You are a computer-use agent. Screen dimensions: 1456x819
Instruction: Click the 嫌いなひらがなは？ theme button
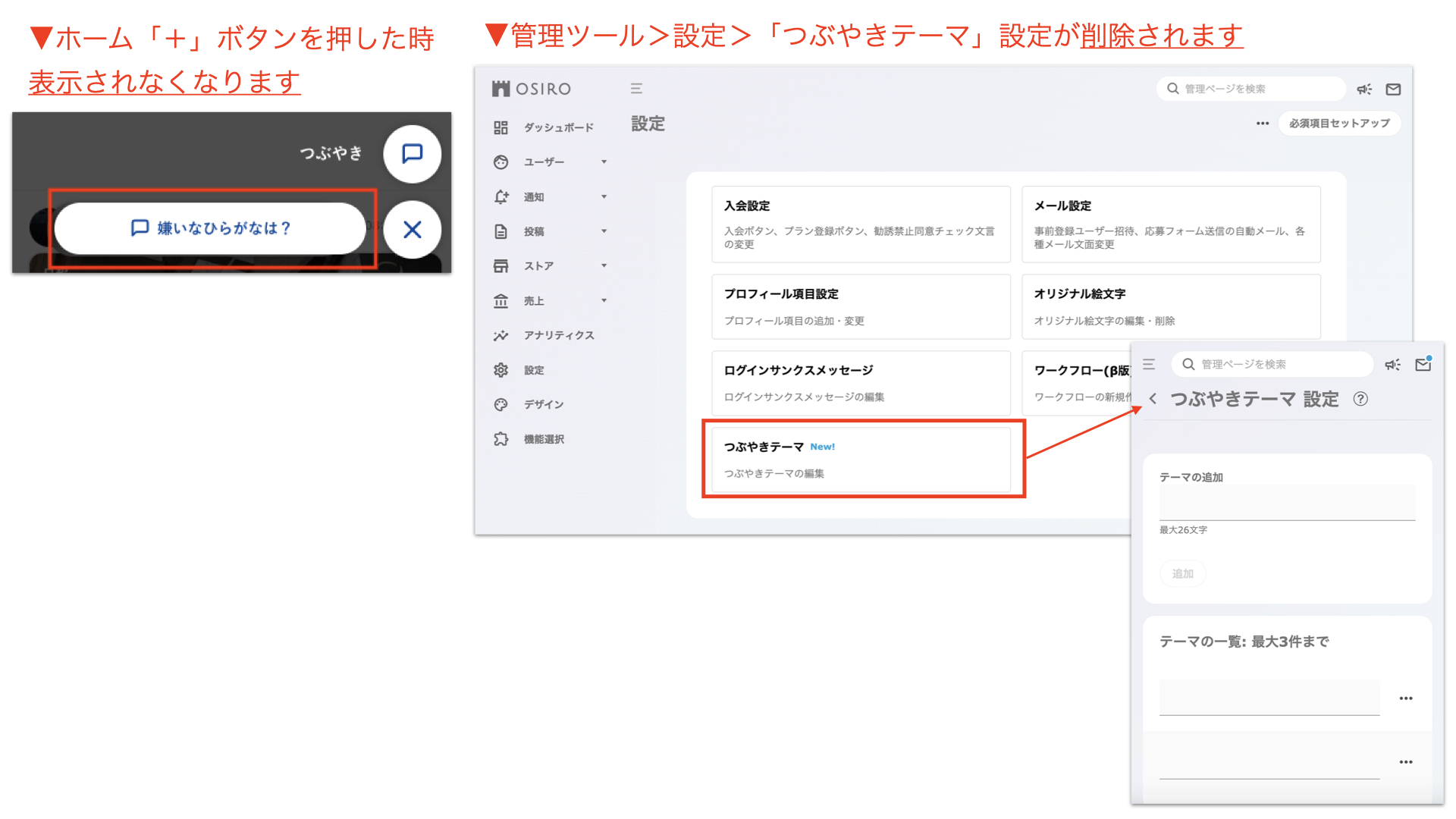(210, 228)
